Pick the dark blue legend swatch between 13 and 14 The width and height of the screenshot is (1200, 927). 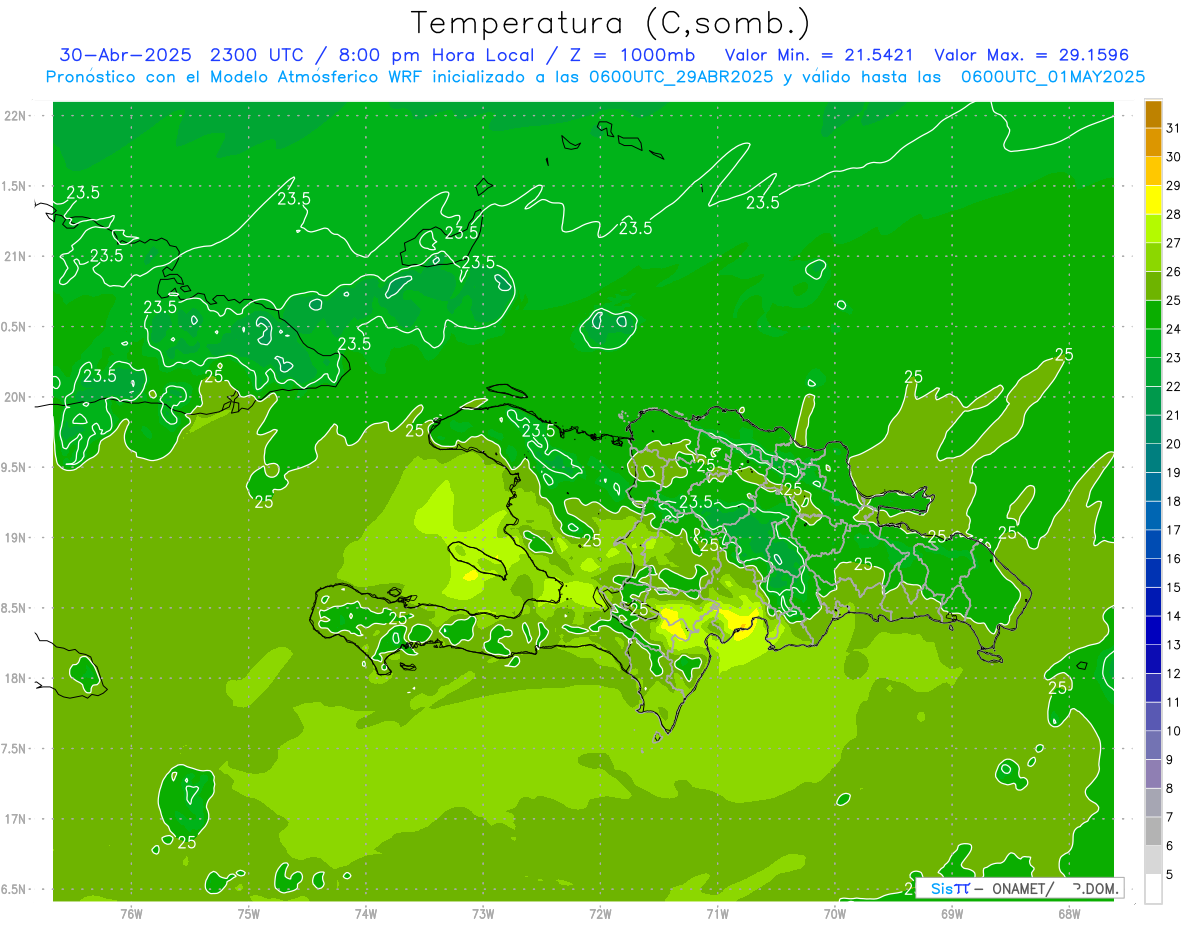pyautogui.click(x=1153, y=630)
